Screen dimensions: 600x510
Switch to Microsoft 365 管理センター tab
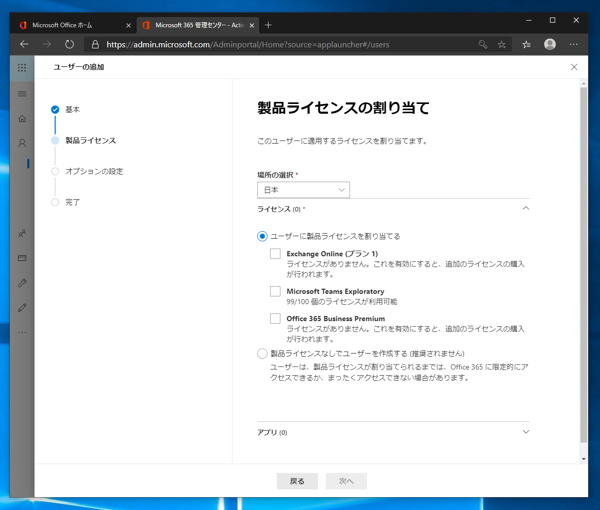(x=197, y=25)
